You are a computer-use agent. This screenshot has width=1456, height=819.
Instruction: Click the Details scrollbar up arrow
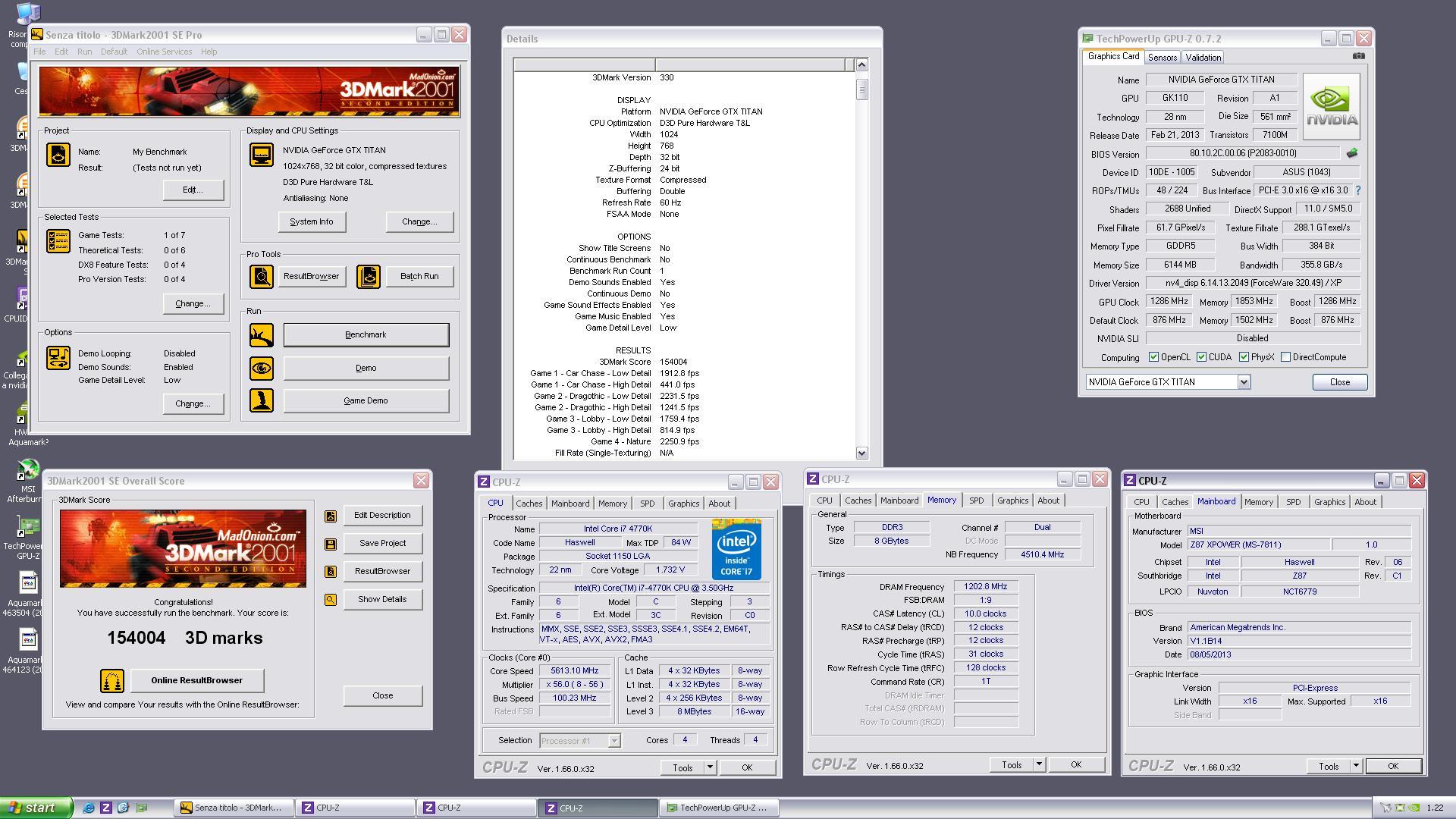point(861,65)
